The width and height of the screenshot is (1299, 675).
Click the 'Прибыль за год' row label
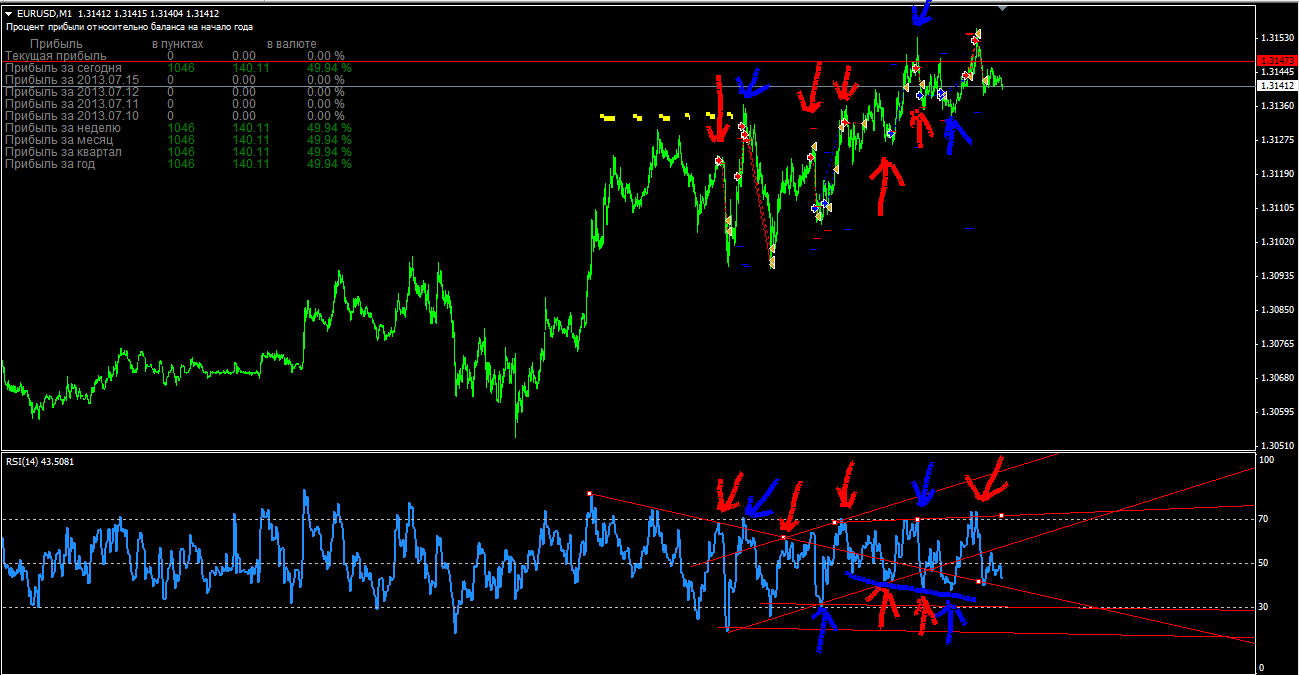pos(51,164)
